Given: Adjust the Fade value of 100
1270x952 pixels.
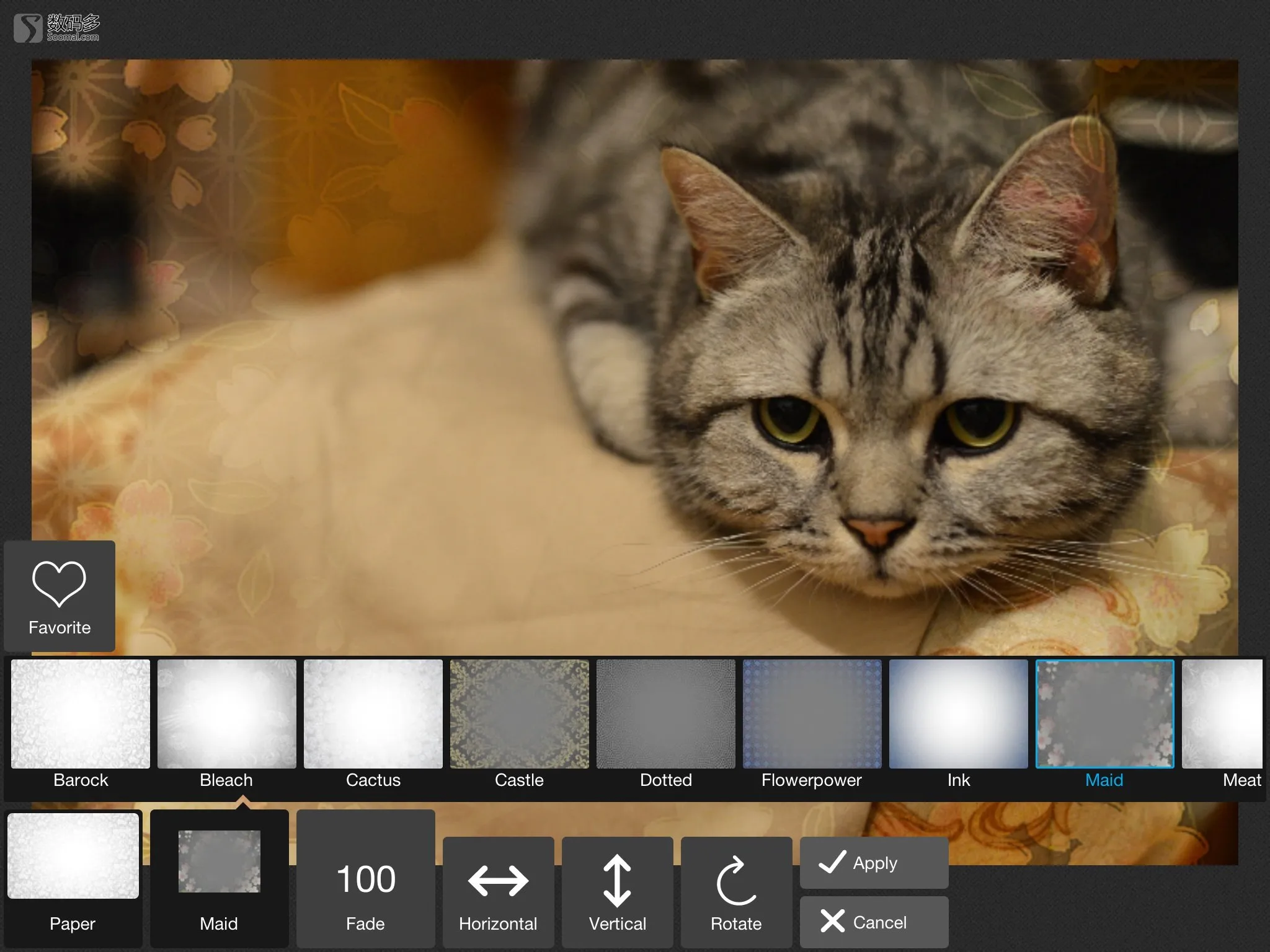Looking at the screenshot, I should [x=366, y=879].
